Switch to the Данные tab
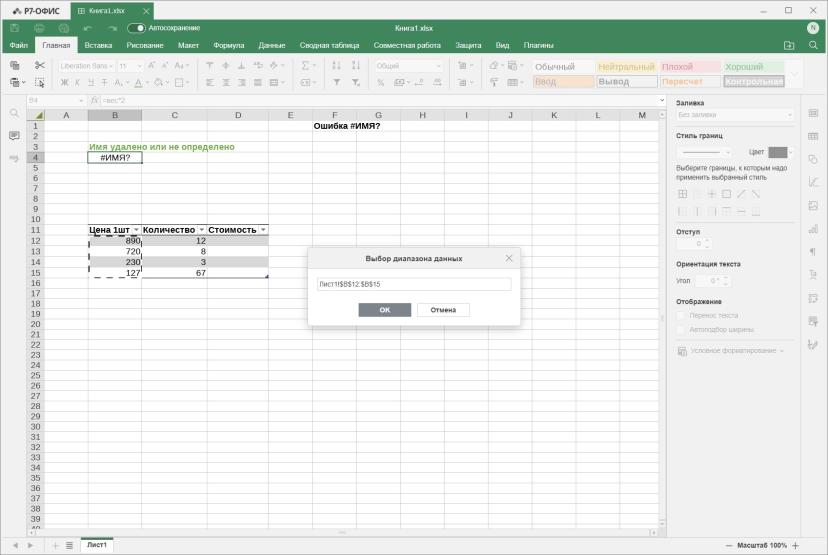This screenshot has height=555, width=828. click(272, 45)
